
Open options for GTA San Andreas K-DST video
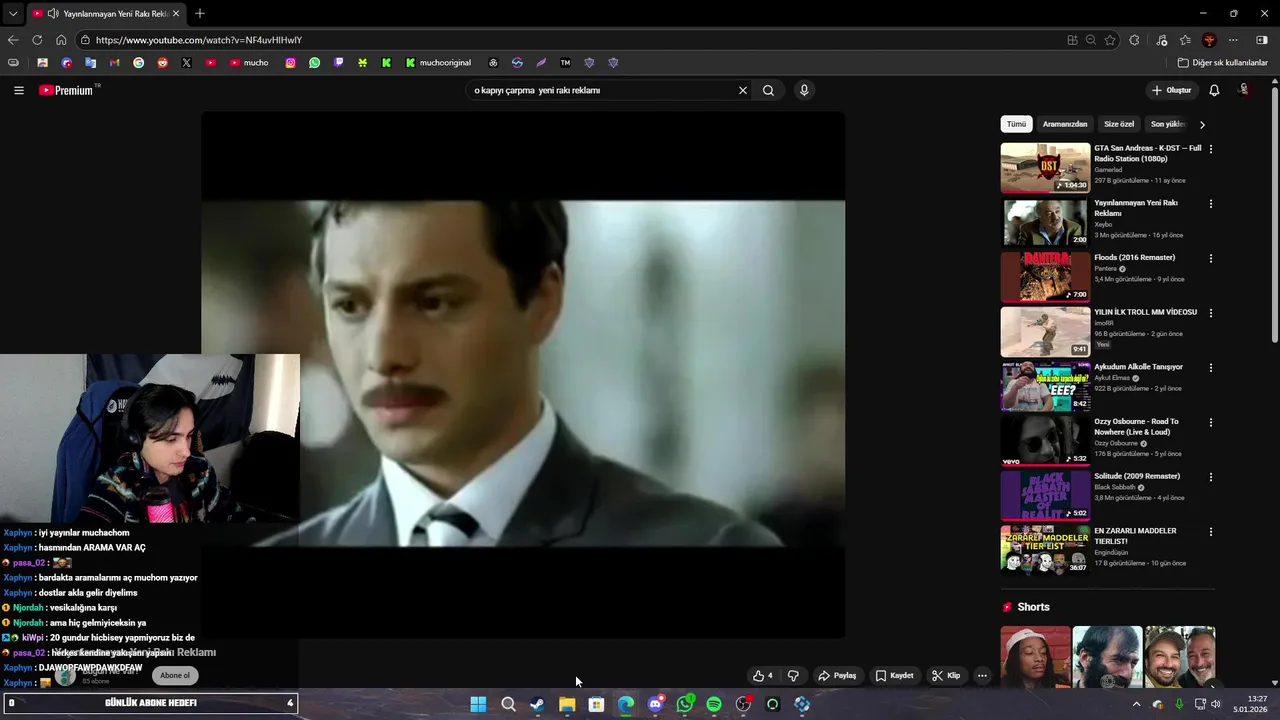click(x=1211, y=149)
